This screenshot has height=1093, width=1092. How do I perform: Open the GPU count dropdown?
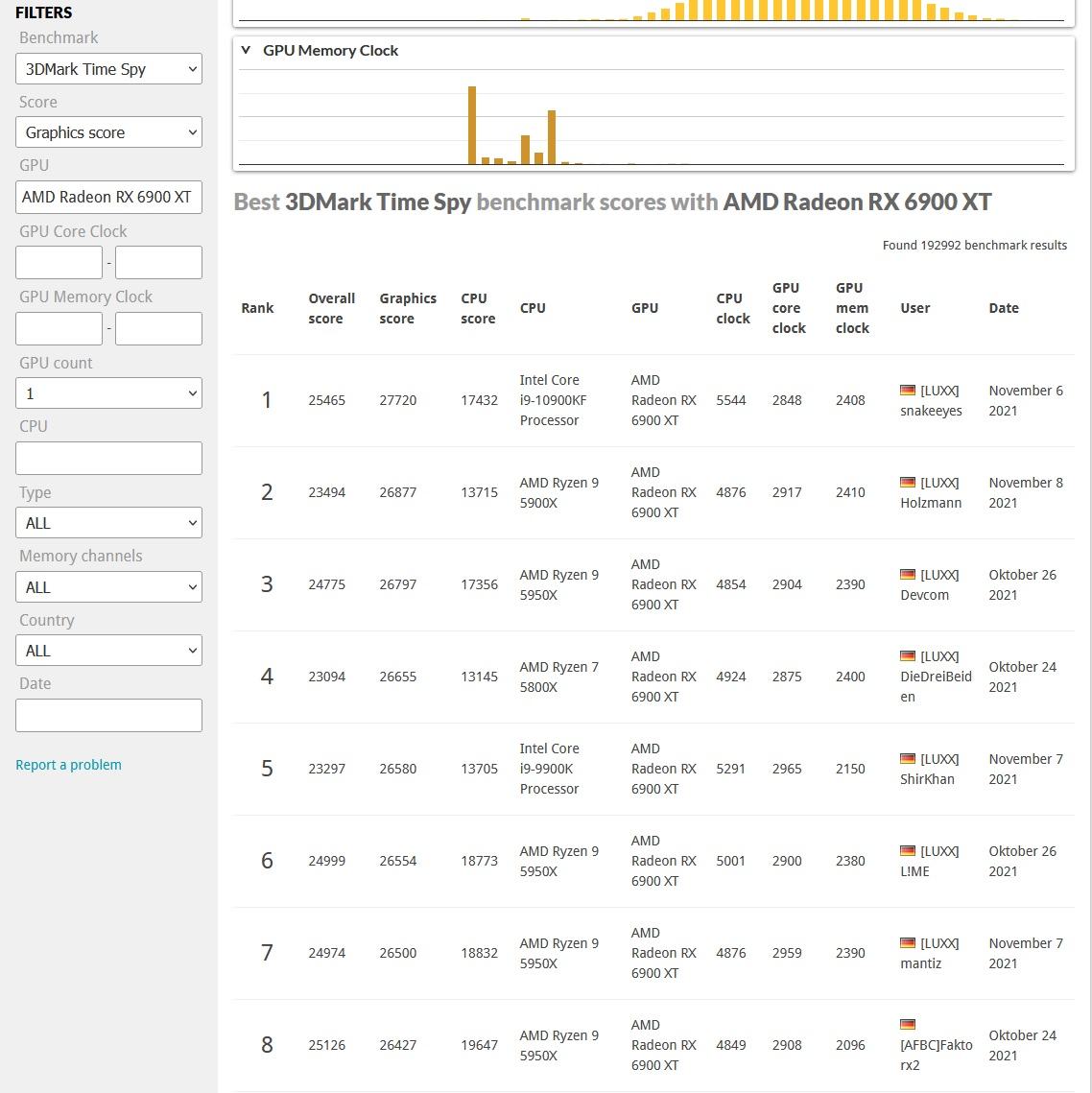(108, 393)
